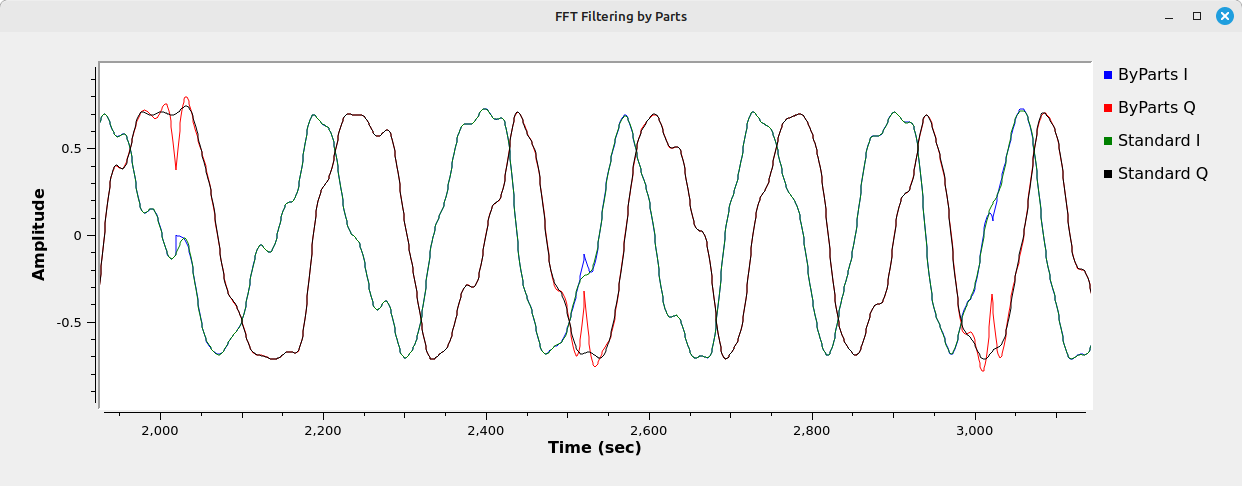Toggle the ByParts Q curve via its label
Screen dimensions: 1242x486
1156,107
